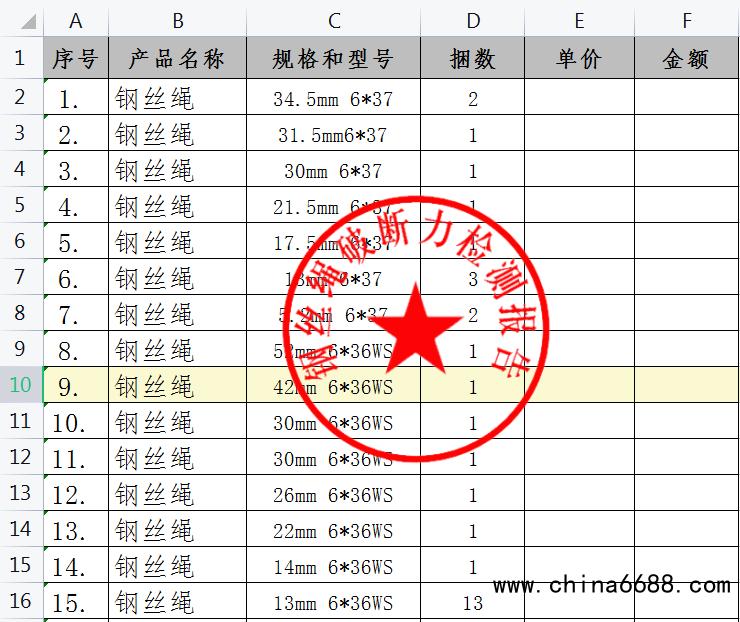Image resolution: width=740 pixels, height=622 pixels.
Task: Click the red star stamp image
Action: (x=416, y=328)
